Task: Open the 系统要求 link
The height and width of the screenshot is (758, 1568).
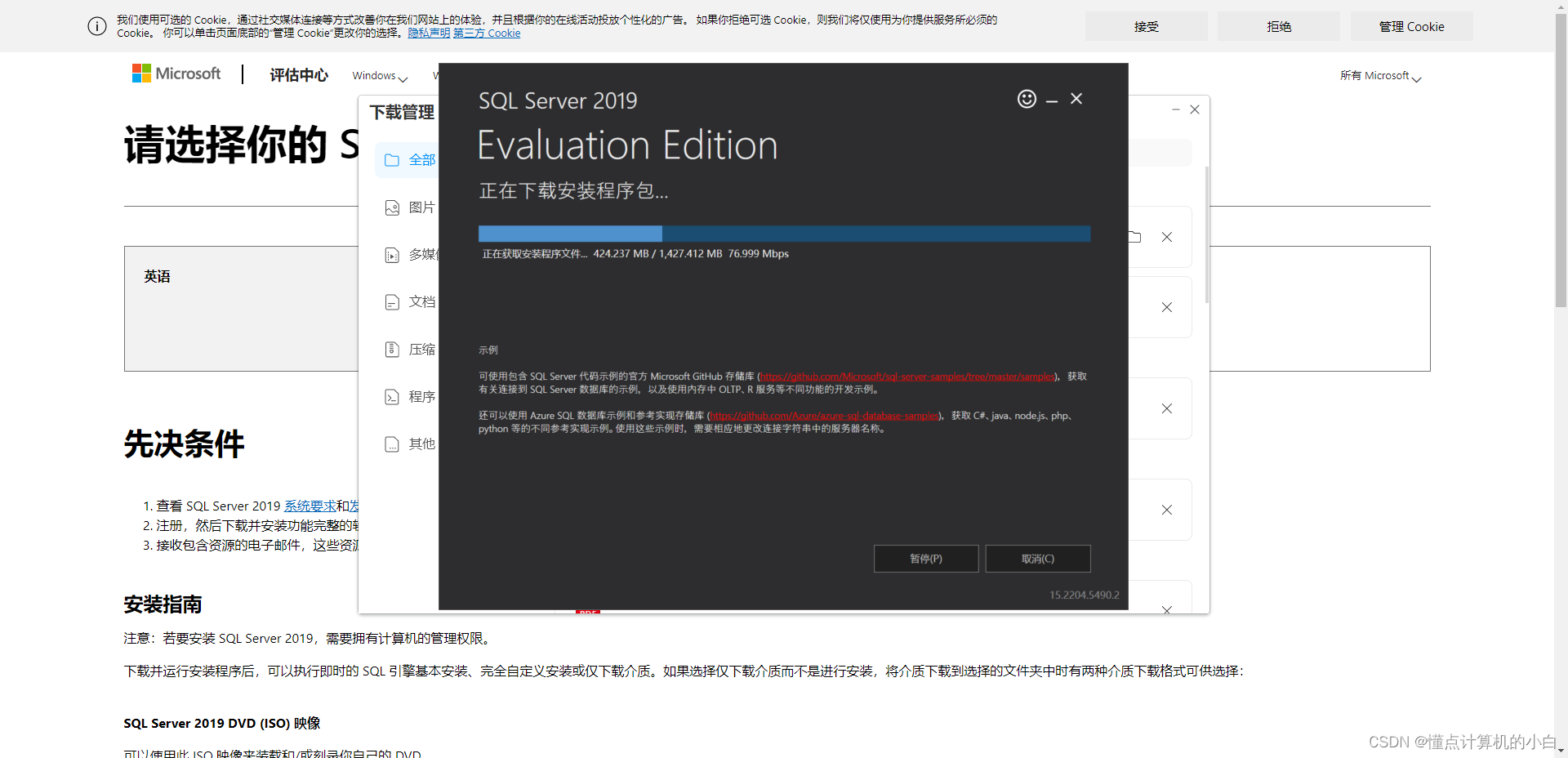Action: pyautogui.click(x=310, y=506)
